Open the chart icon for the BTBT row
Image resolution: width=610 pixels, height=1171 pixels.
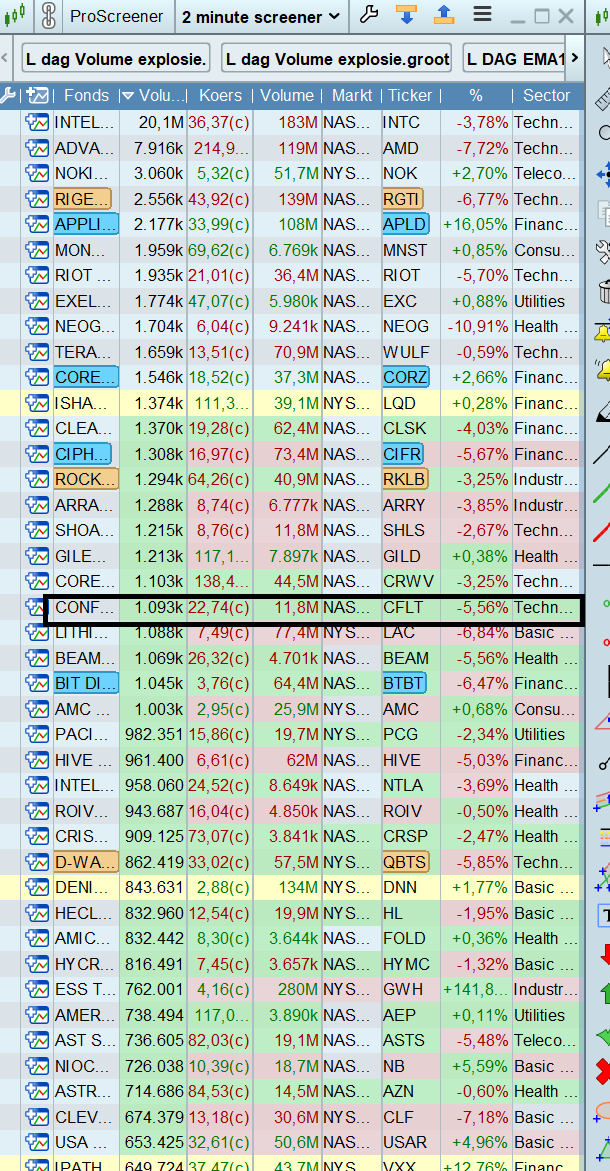point(37,683)
